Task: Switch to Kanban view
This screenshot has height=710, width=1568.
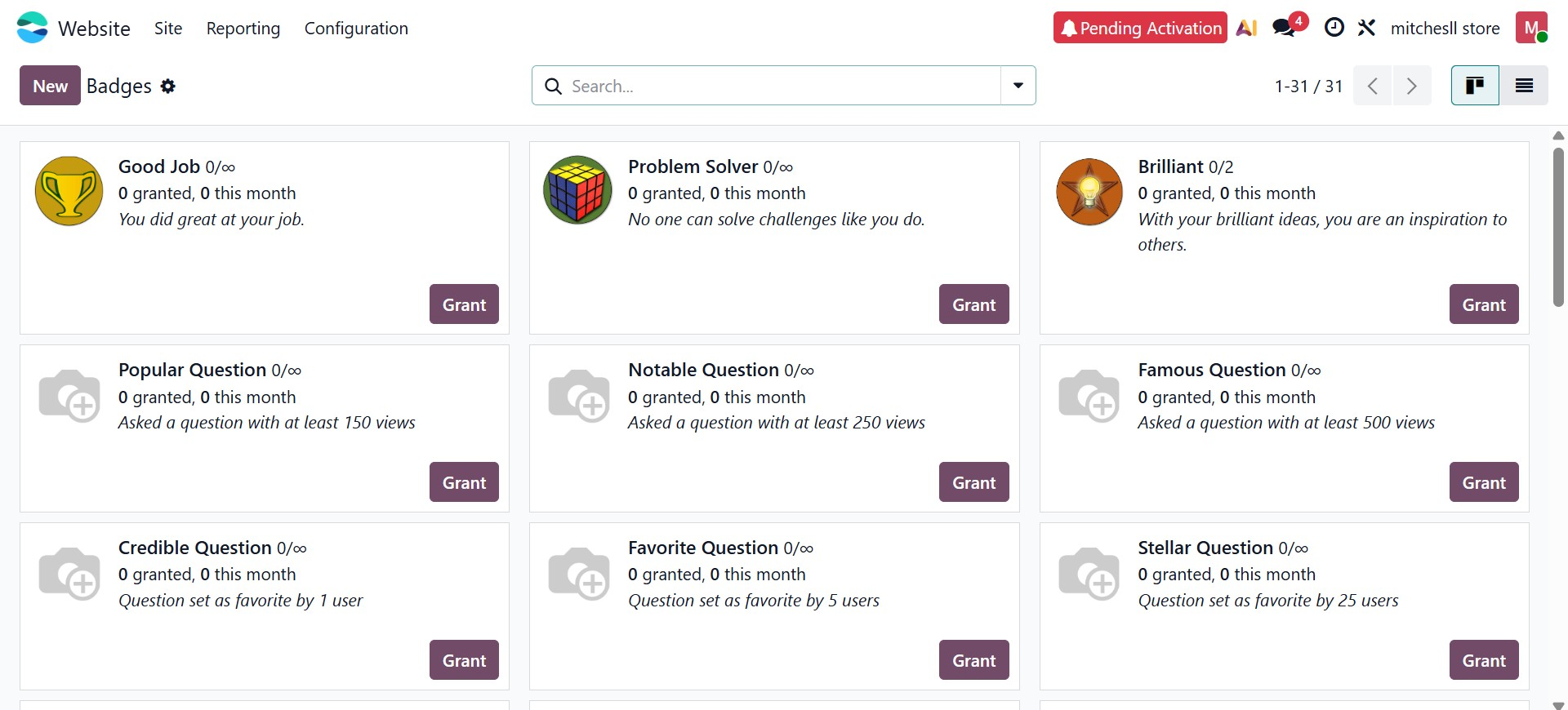Action: pyautogui.click(x=1475, y=86)
